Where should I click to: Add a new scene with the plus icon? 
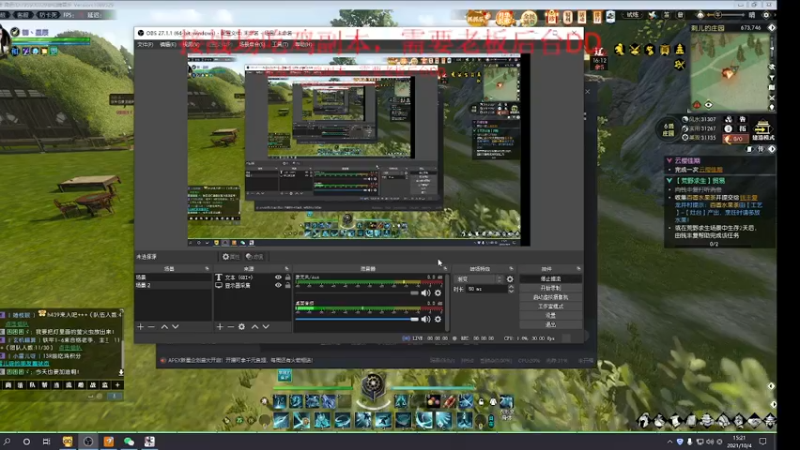click(x=140, y=327)
